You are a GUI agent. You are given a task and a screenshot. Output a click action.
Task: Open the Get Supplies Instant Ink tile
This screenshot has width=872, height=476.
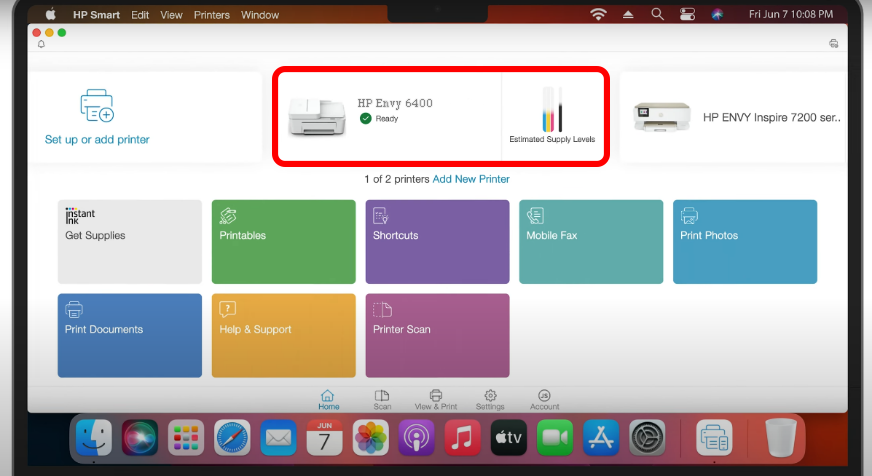tap(130, 242)
